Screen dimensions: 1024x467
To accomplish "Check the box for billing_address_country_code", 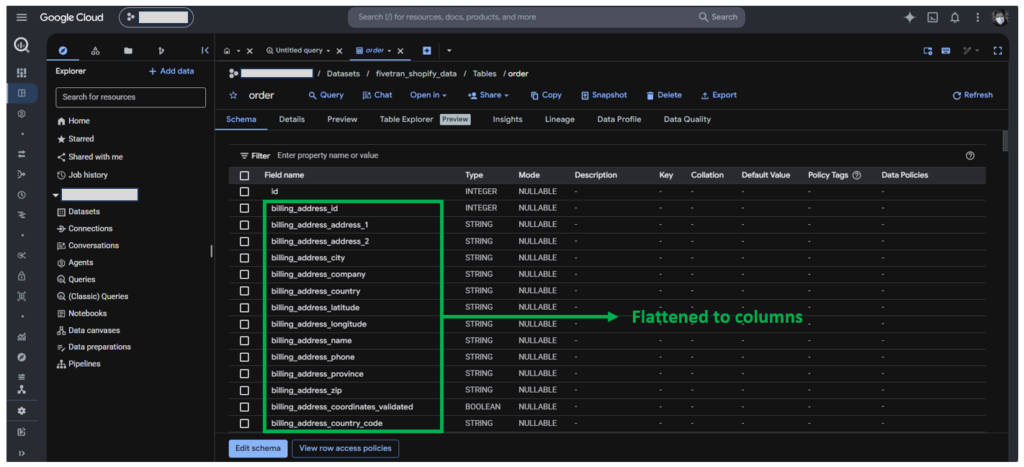I will (x=244, y=423).
